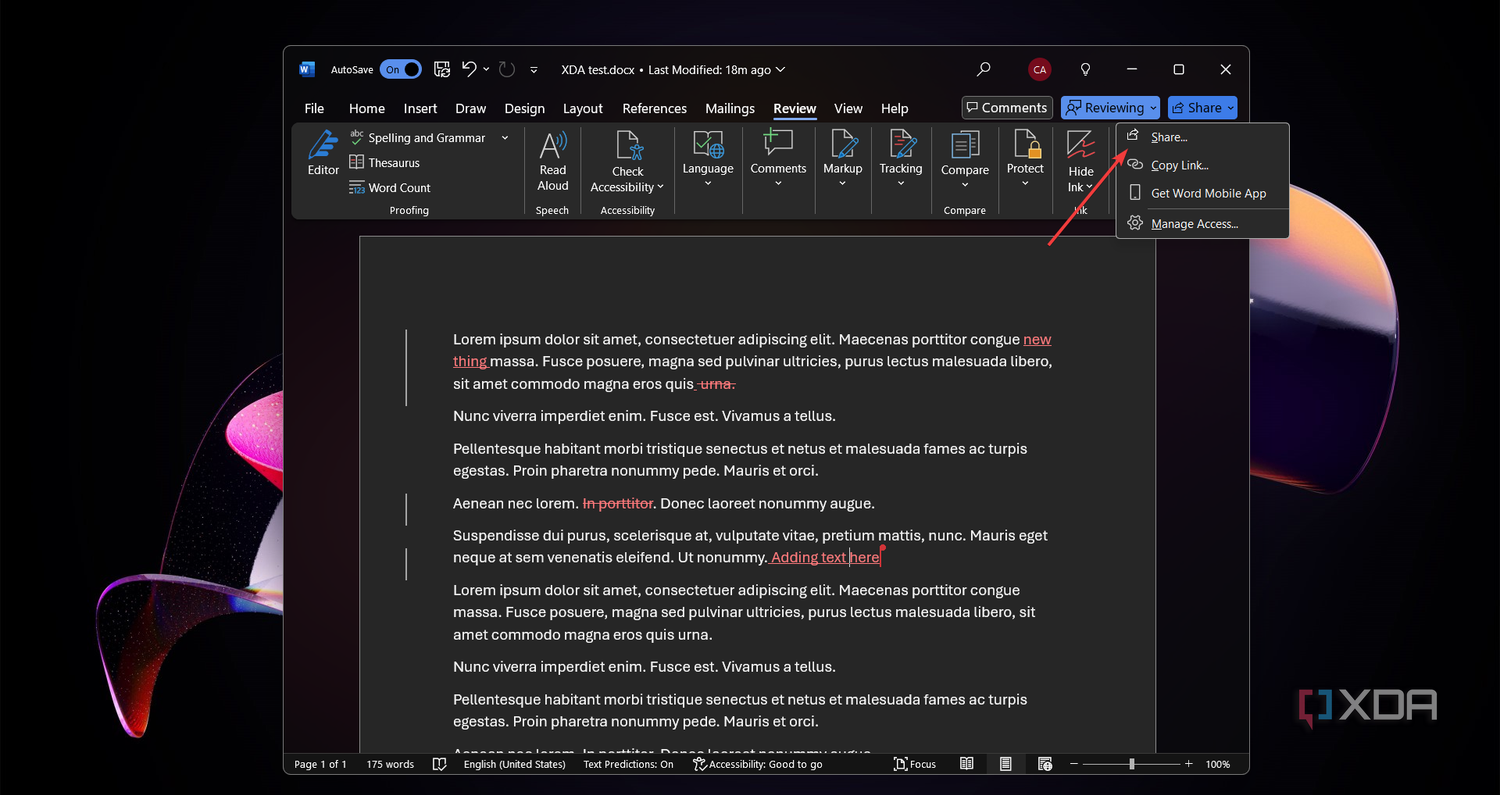Select the References tab
1500x795 pixels.
tap(654, 108)
